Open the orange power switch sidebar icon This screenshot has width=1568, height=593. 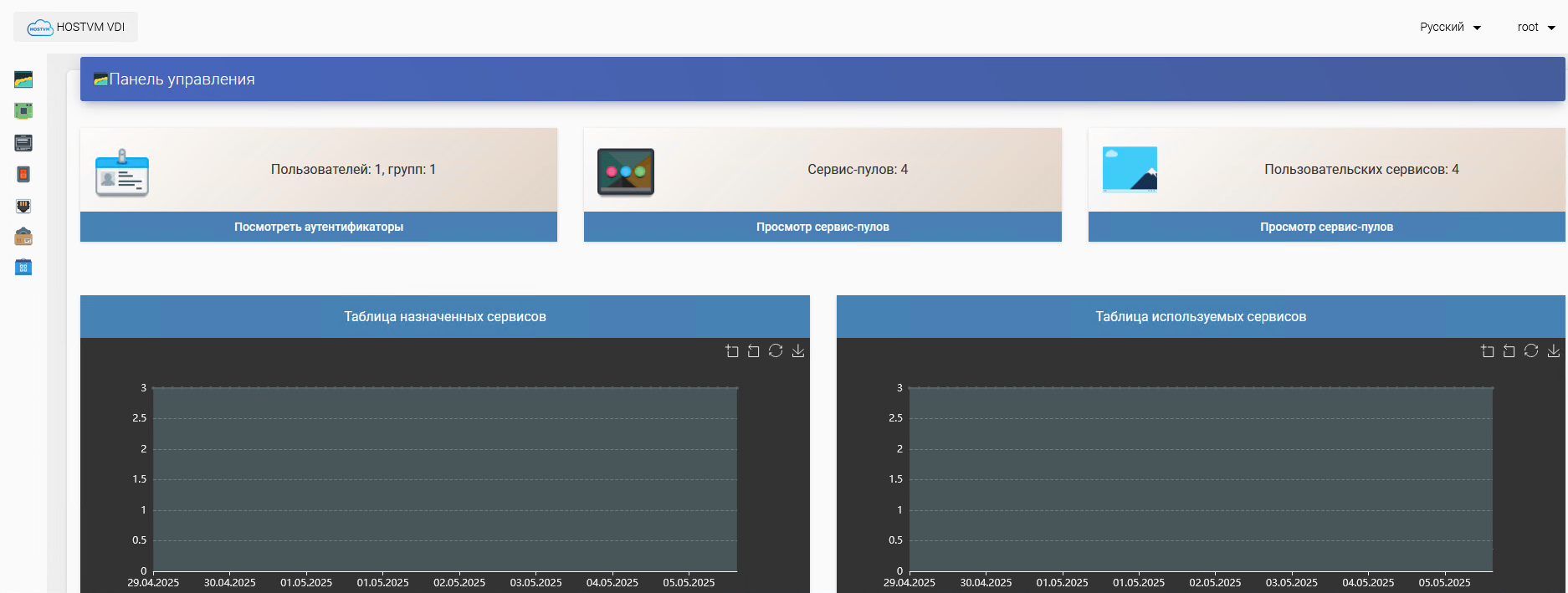tap(23, 174)
